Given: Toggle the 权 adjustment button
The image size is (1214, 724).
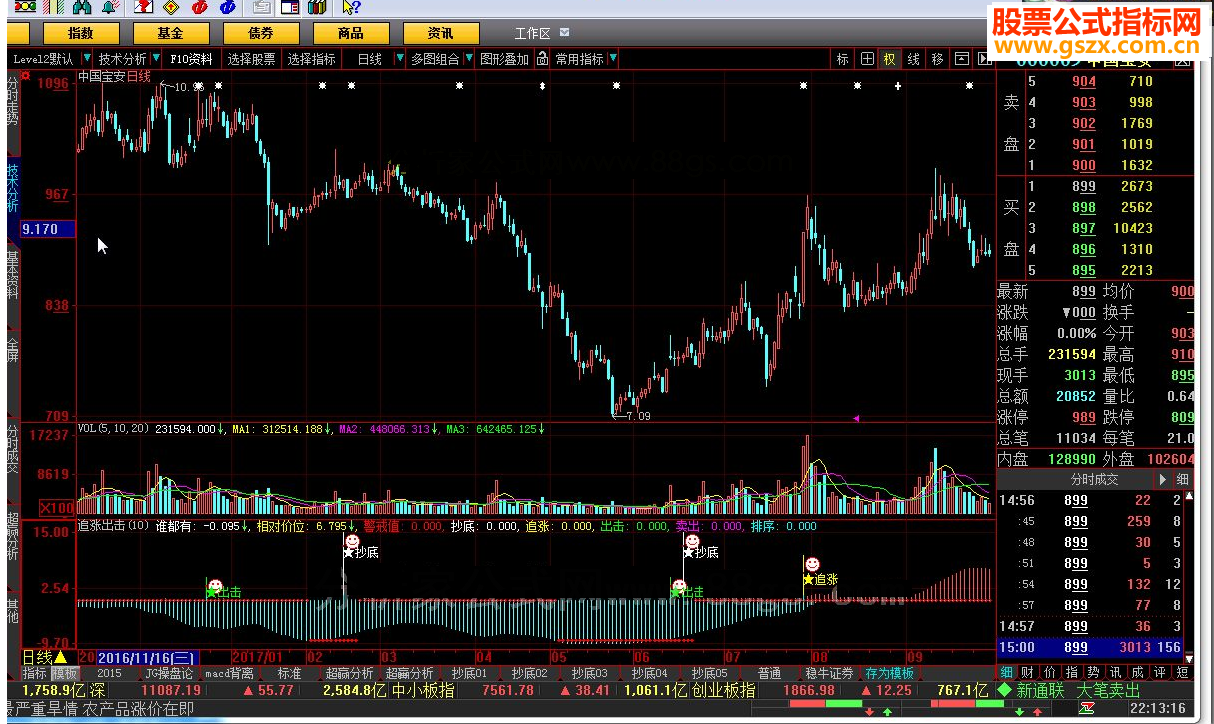Looking at the screenshot, I should (x=889, y=59).
